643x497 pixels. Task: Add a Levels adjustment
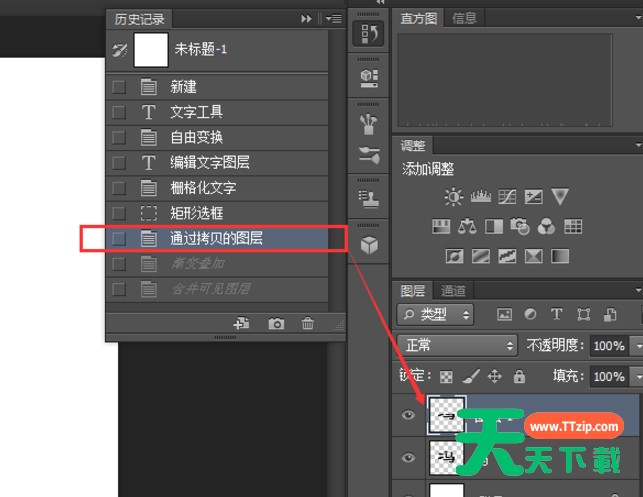coord(481,197)
